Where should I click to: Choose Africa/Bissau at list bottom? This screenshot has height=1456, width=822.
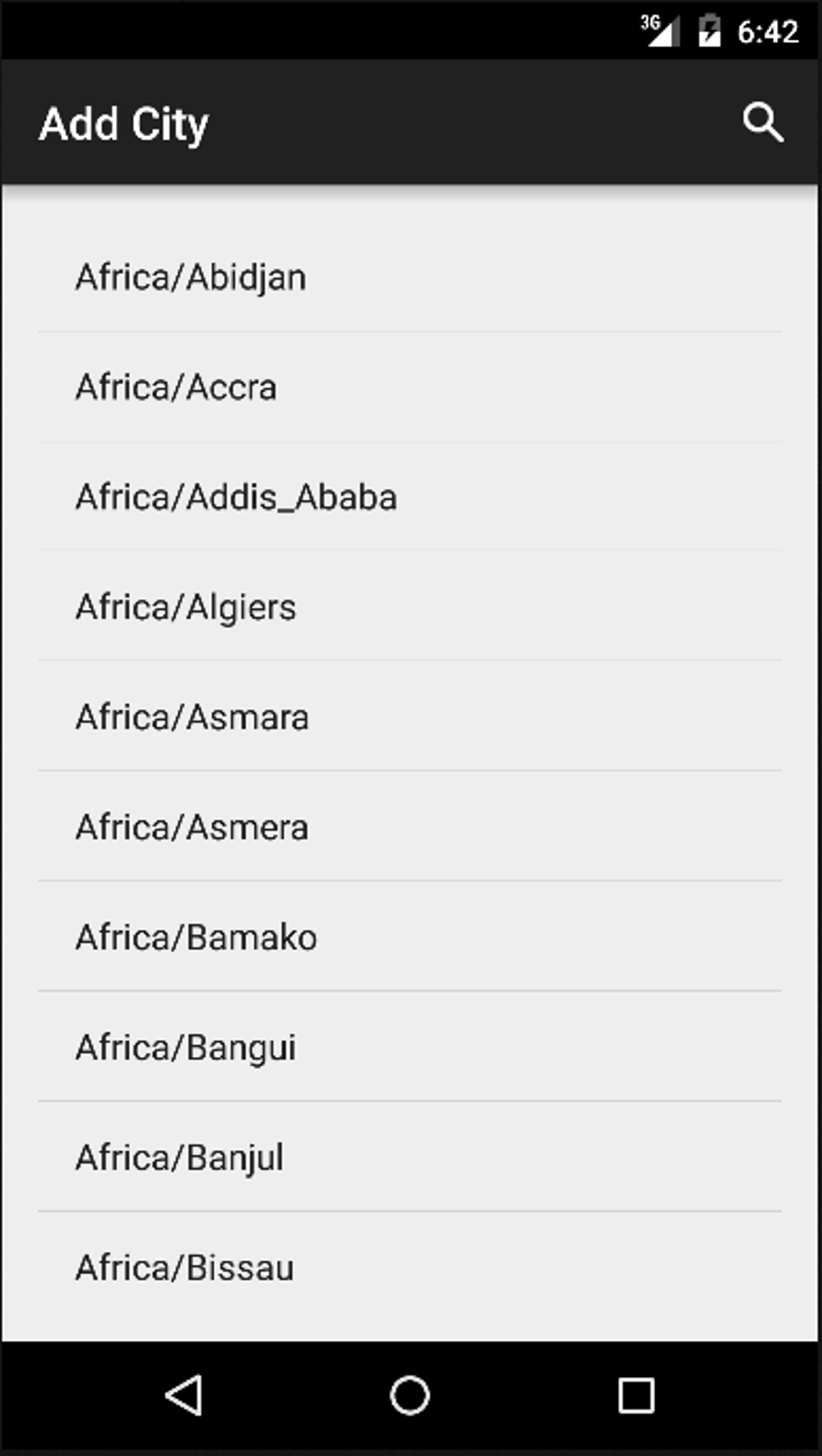click(x=185, y=1267)
